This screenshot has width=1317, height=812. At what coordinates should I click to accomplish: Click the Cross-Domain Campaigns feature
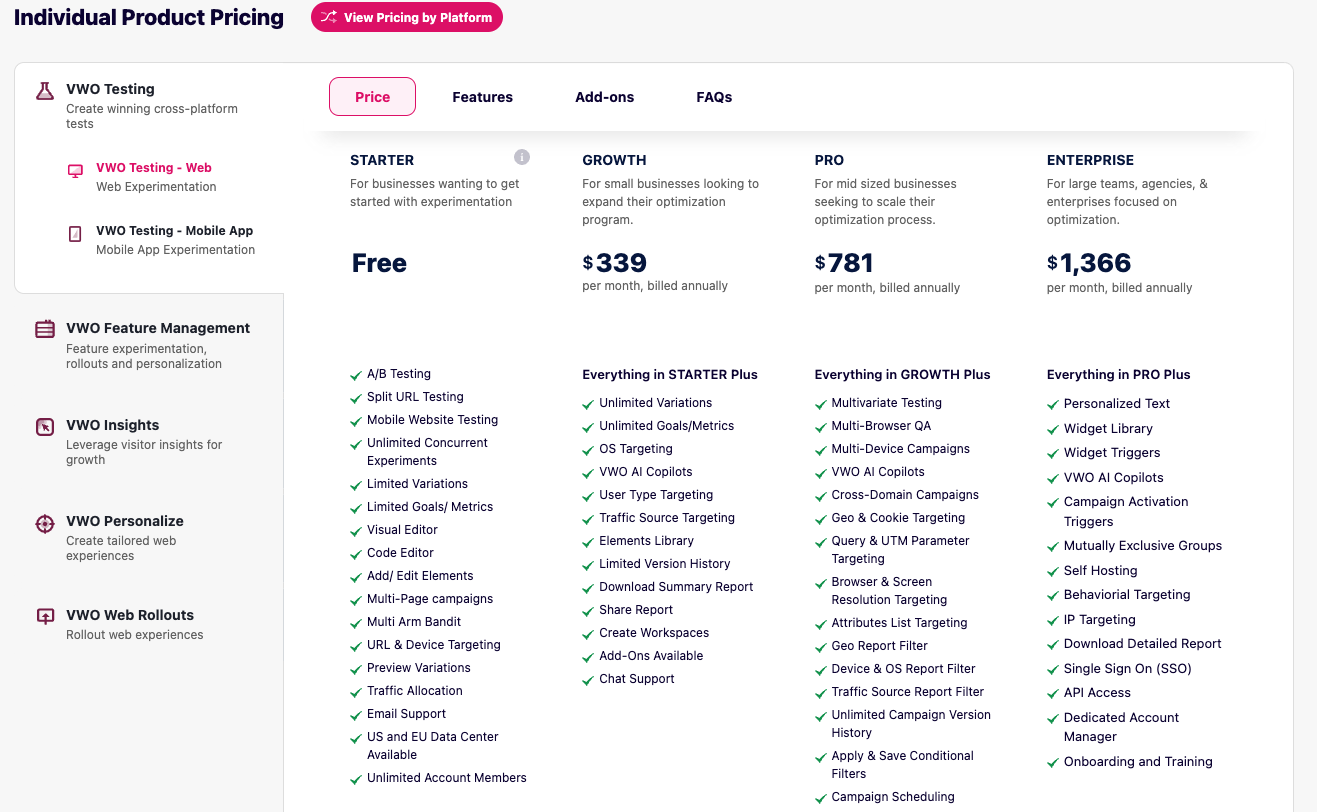[905, 495]
